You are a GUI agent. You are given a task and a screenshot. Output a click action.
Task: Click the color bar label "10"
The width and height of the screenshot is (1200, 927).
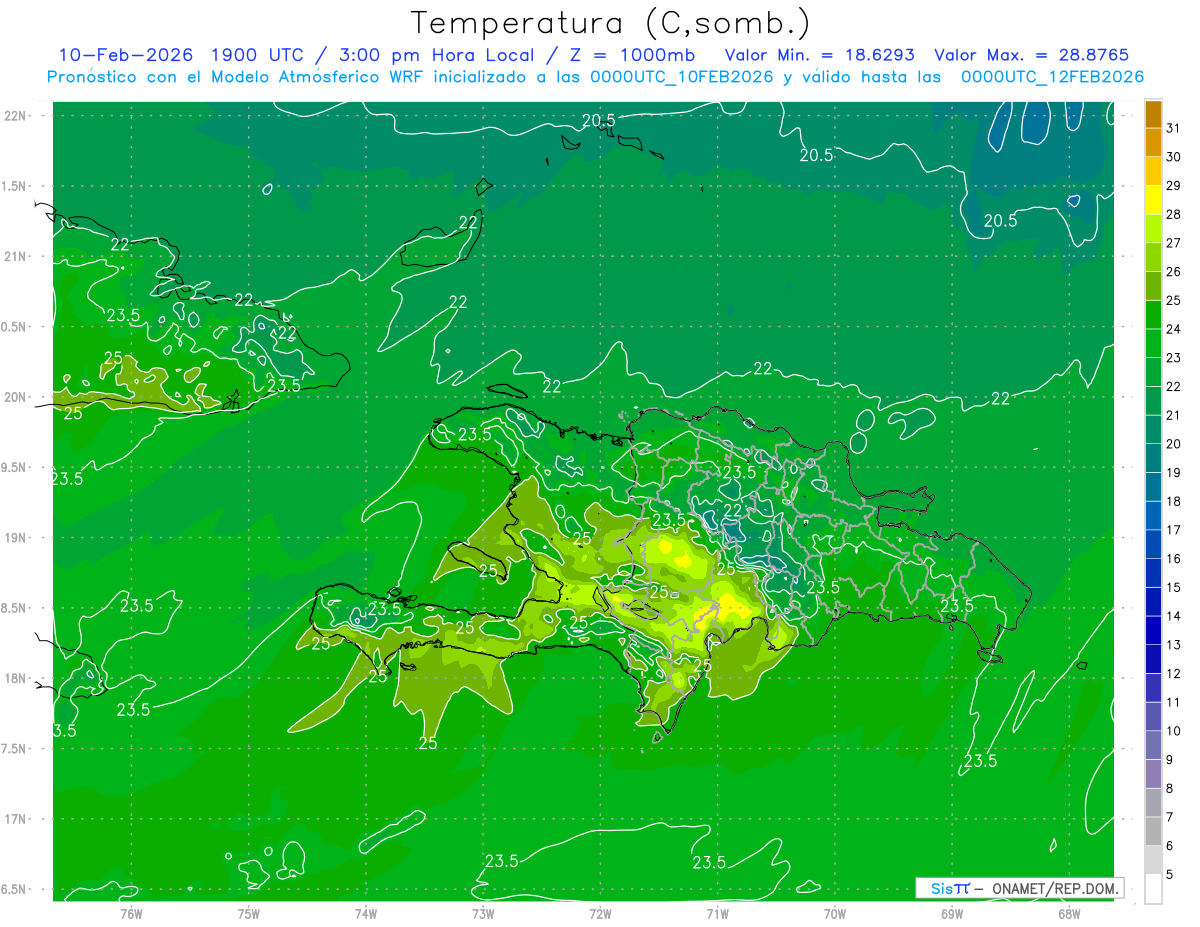1174,731
